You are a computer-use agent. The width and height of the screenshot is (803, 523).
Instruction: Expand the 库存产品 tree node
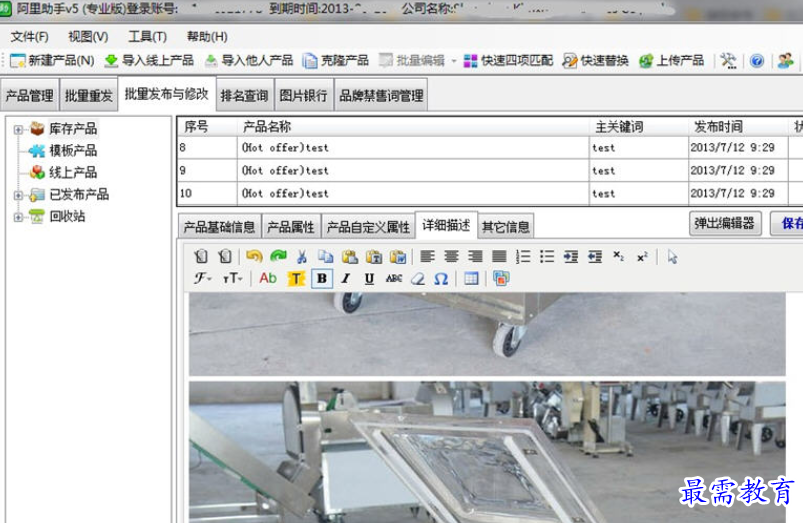18,129
